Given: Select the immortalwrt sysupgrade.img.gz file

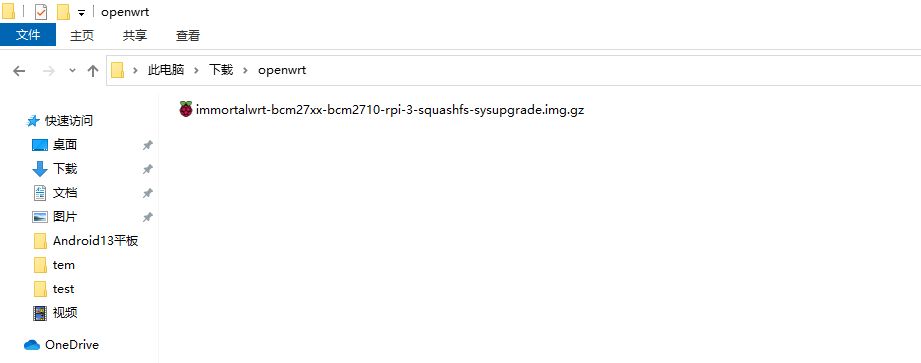Looking at the screenshot, I should point(382,109).
